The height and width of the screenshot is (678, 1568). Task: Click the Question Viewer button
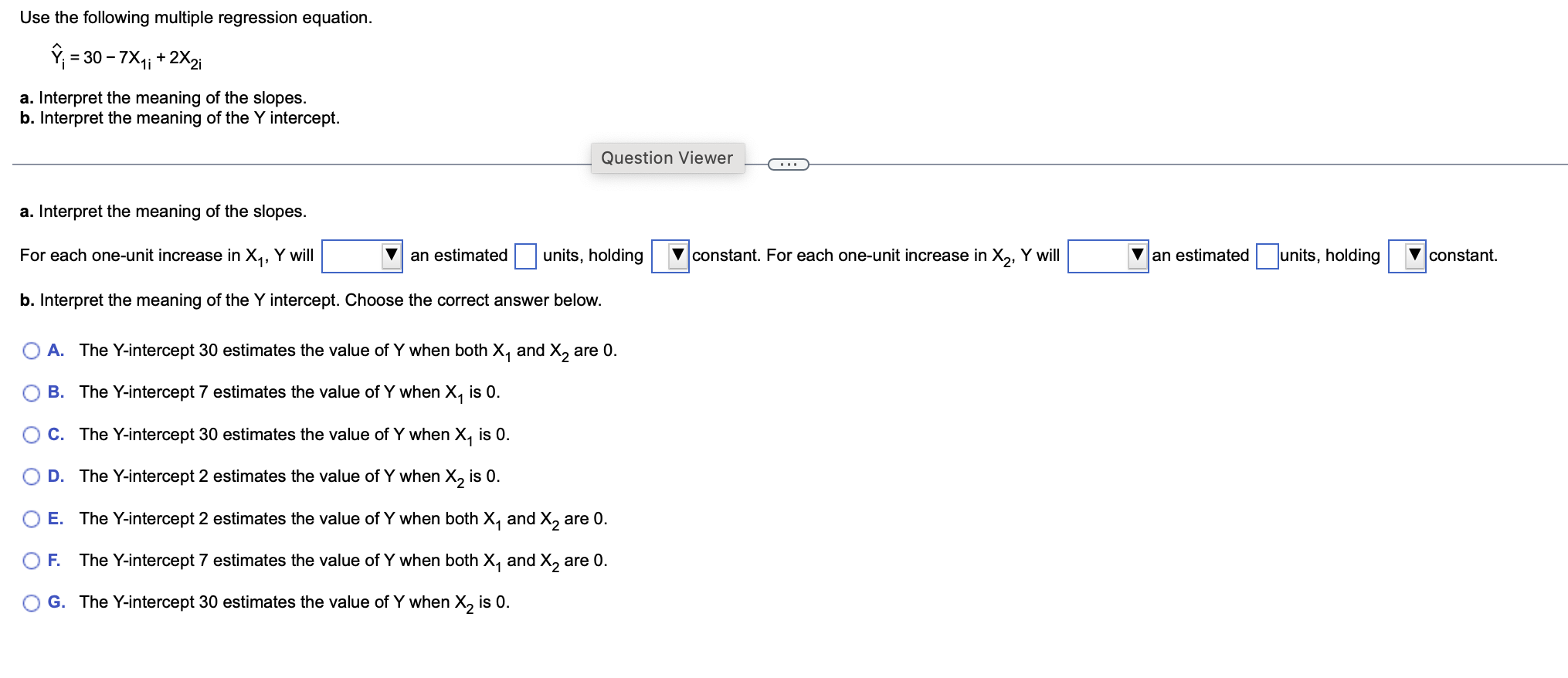pyautogui.click(x=667, y=158)
